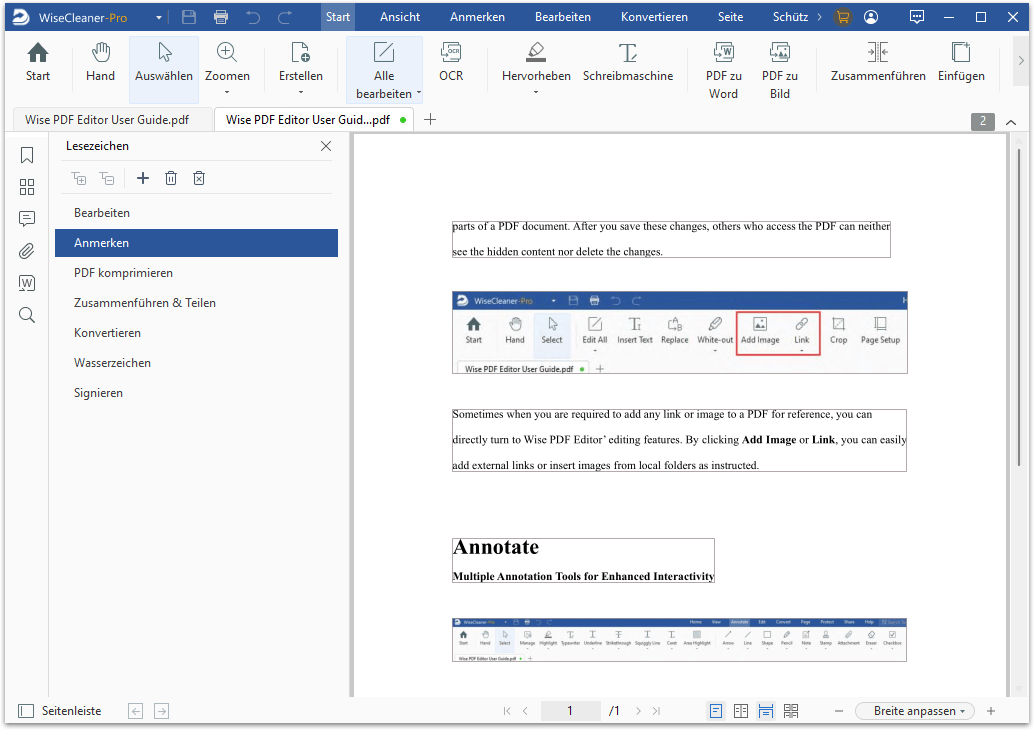
Task: Open attachments paperclip panel in sidebar
Action: (x=27, y=251)
